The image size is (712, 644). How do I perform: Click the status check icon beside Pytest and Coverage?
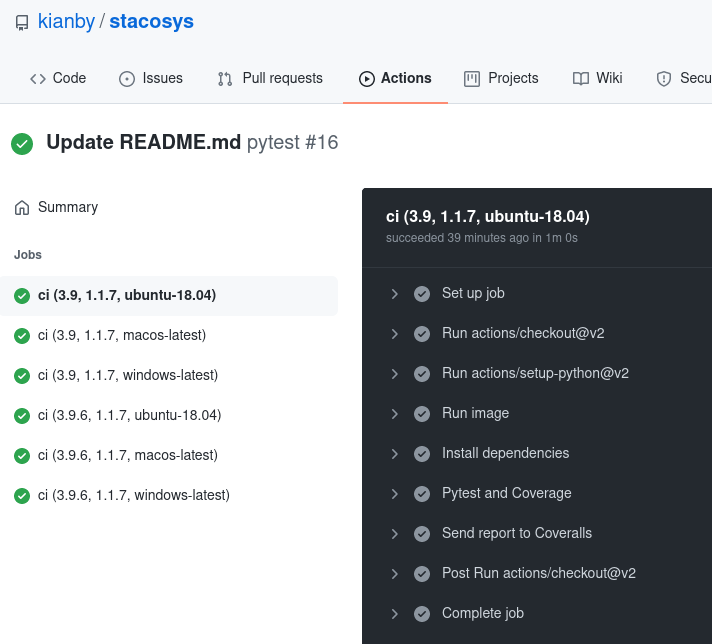(422, 494)
